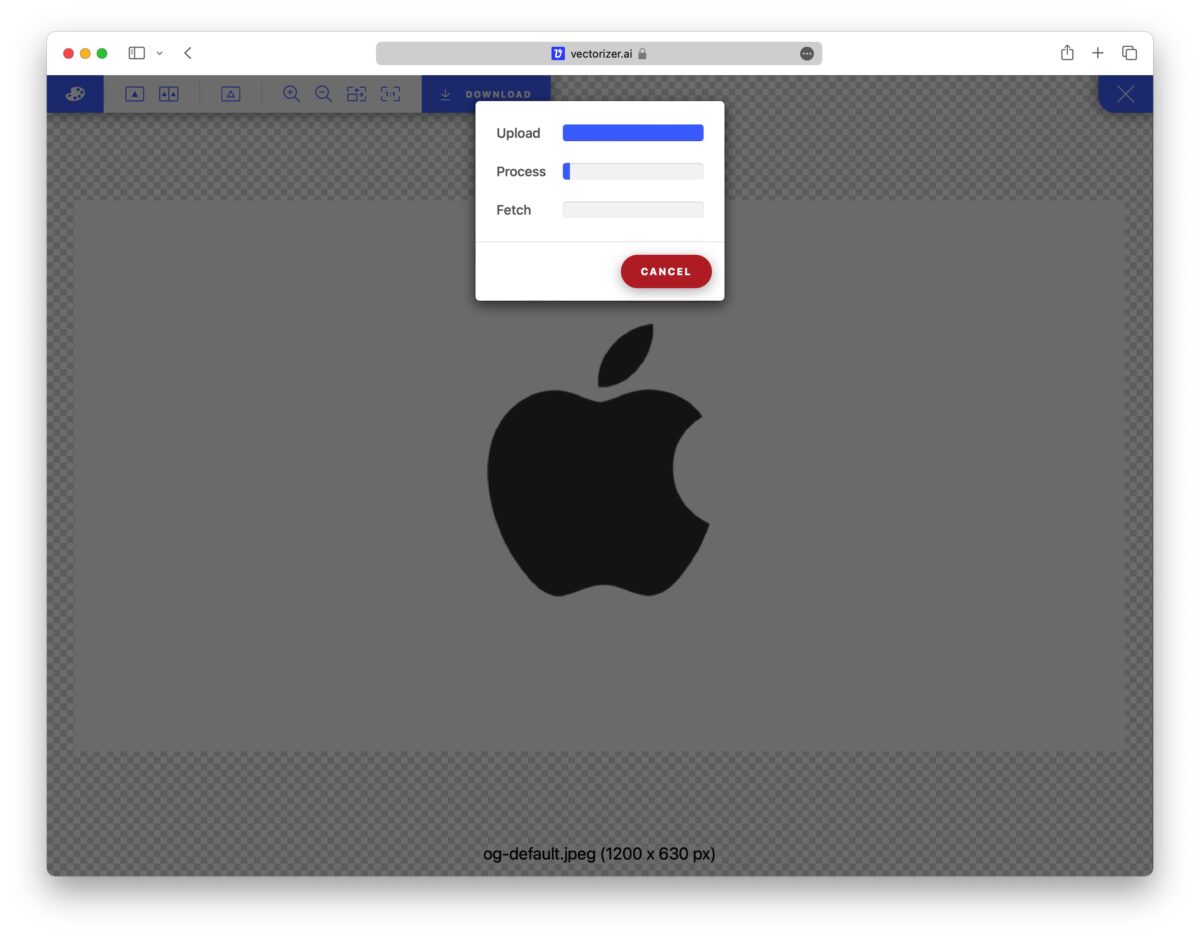
Task: Click the lock icon in address bar
Action: (x=642, y=54)
